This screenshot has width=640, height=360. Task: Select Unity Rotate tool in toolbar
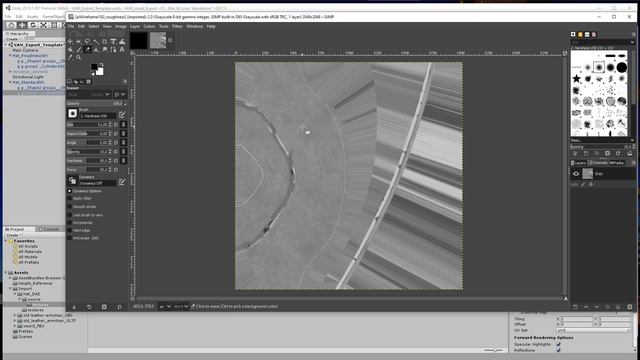(33, 25)
